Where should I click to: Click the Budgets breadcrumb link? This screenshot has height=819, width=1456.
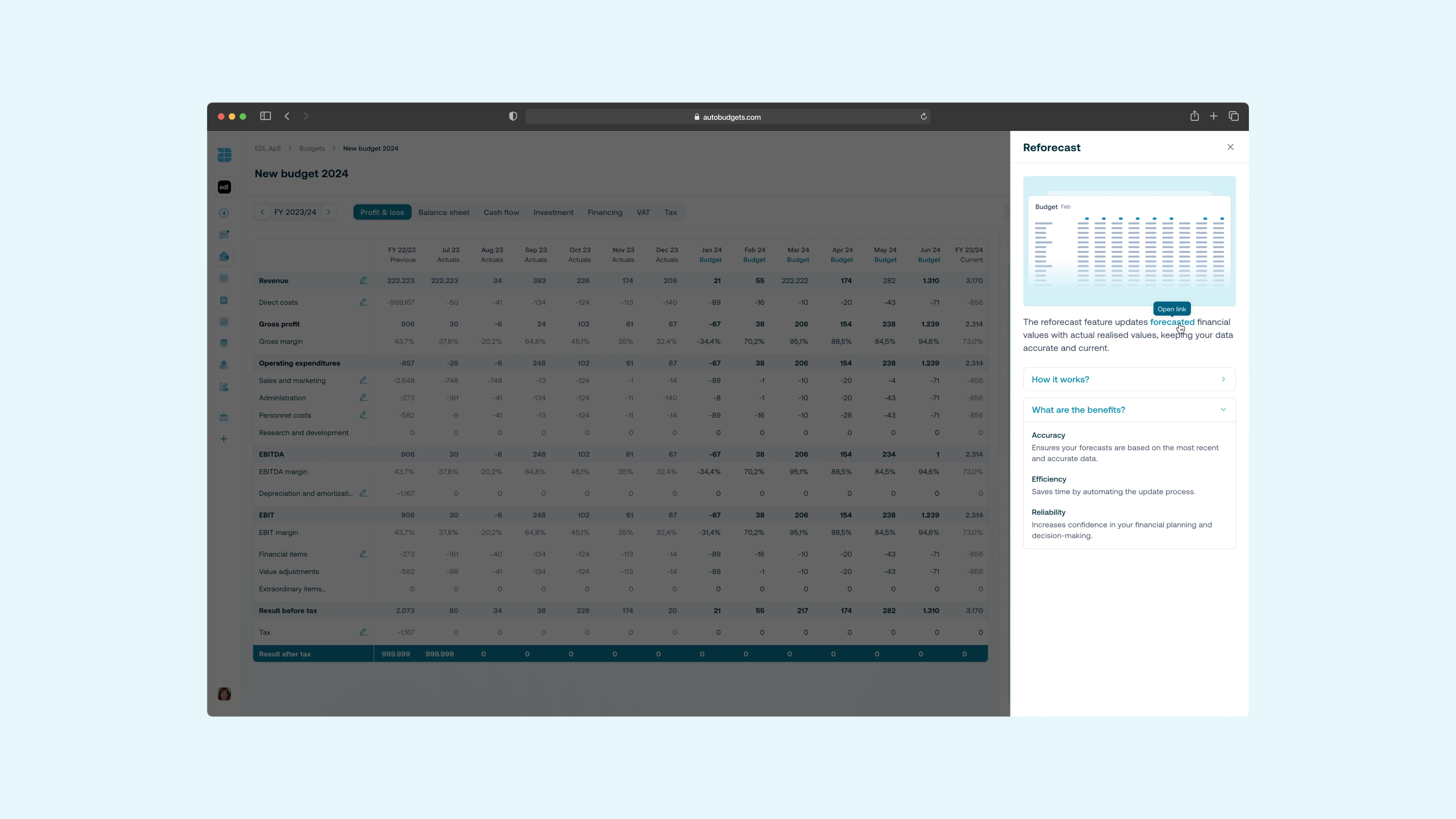[312, 149]
